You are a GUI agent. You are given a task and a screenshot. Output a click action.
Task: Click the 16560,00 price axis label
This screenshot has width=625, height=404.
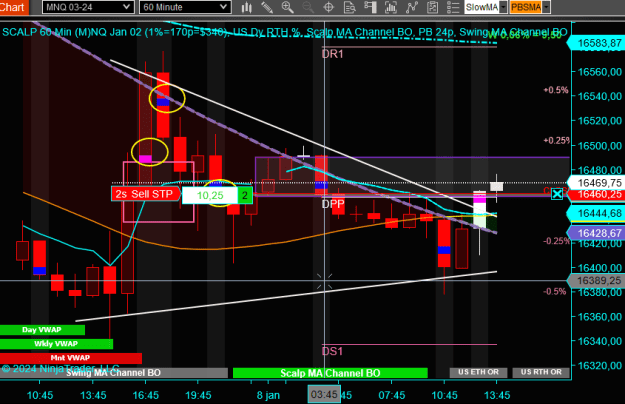point(599,72)
